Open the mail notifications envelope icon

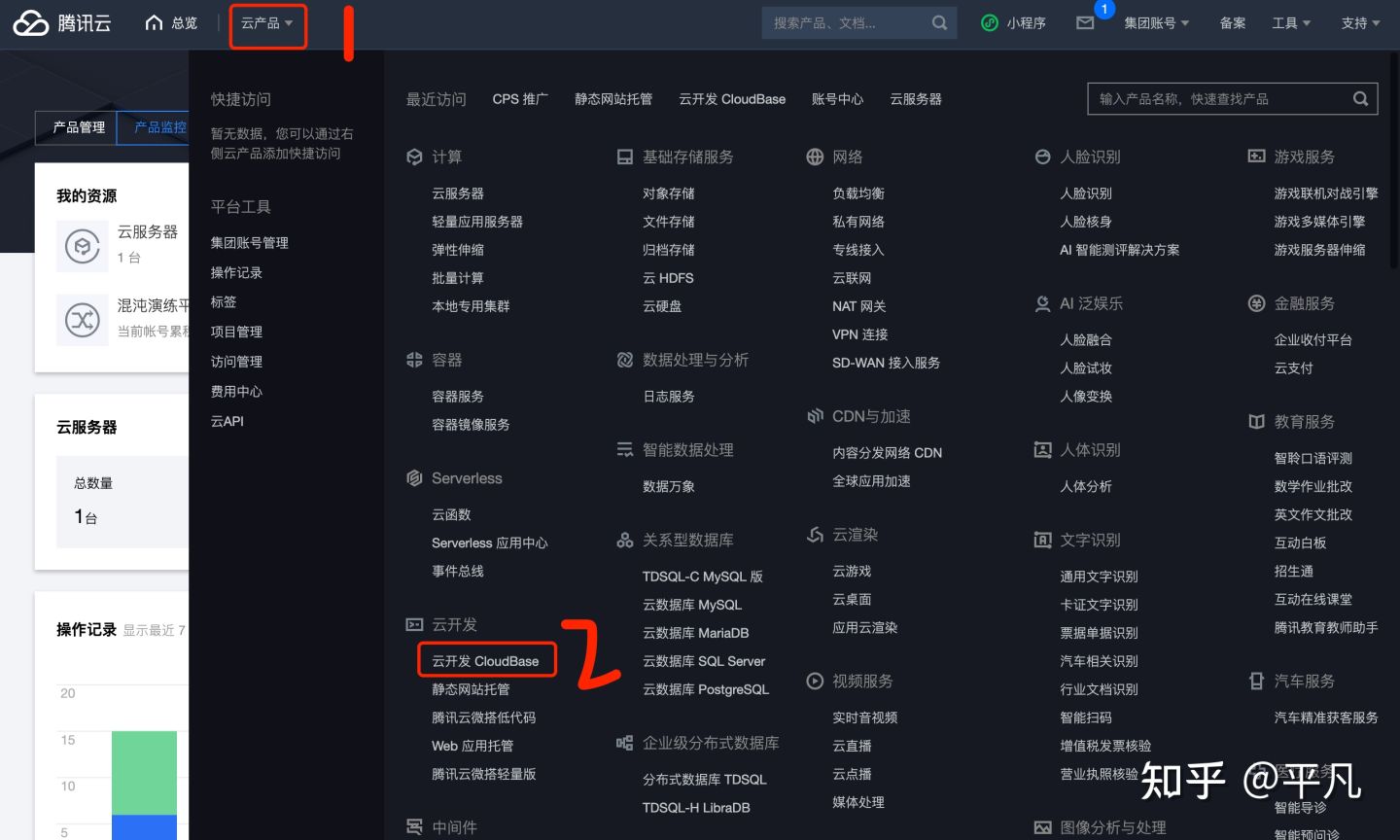1085,23
